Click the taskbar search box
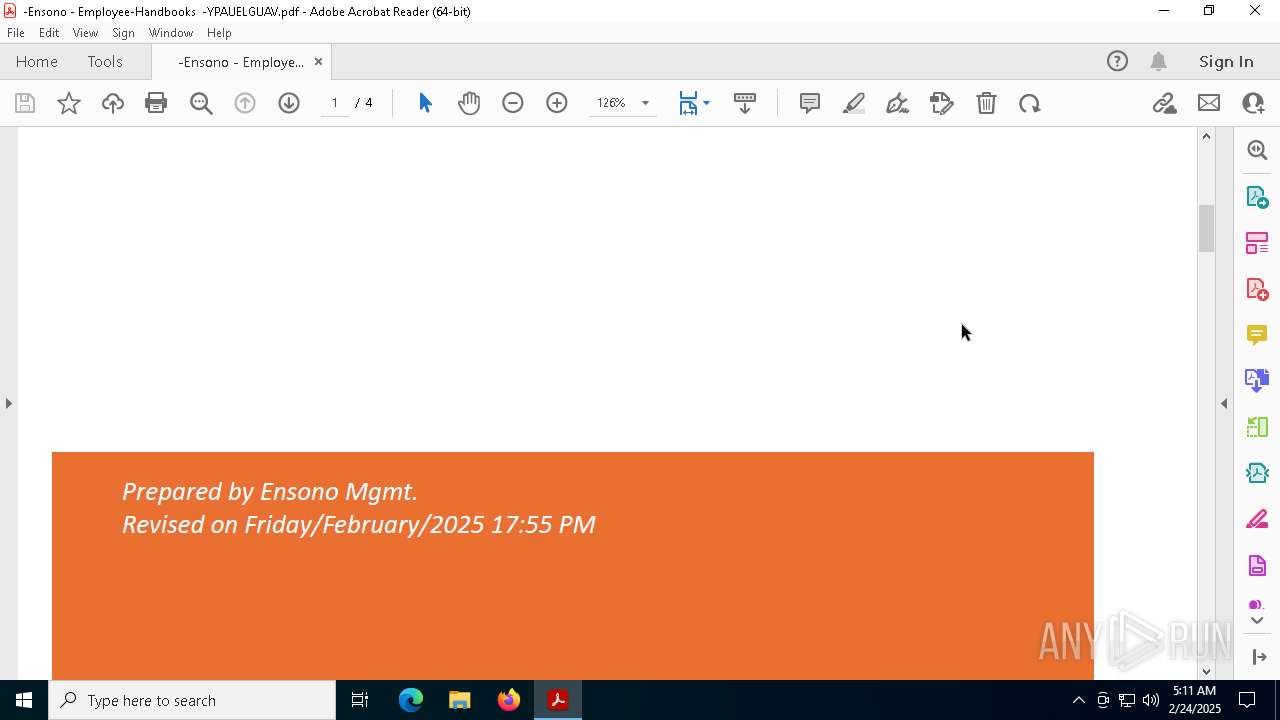1280x720 pixels. click(x=192, y=700)
